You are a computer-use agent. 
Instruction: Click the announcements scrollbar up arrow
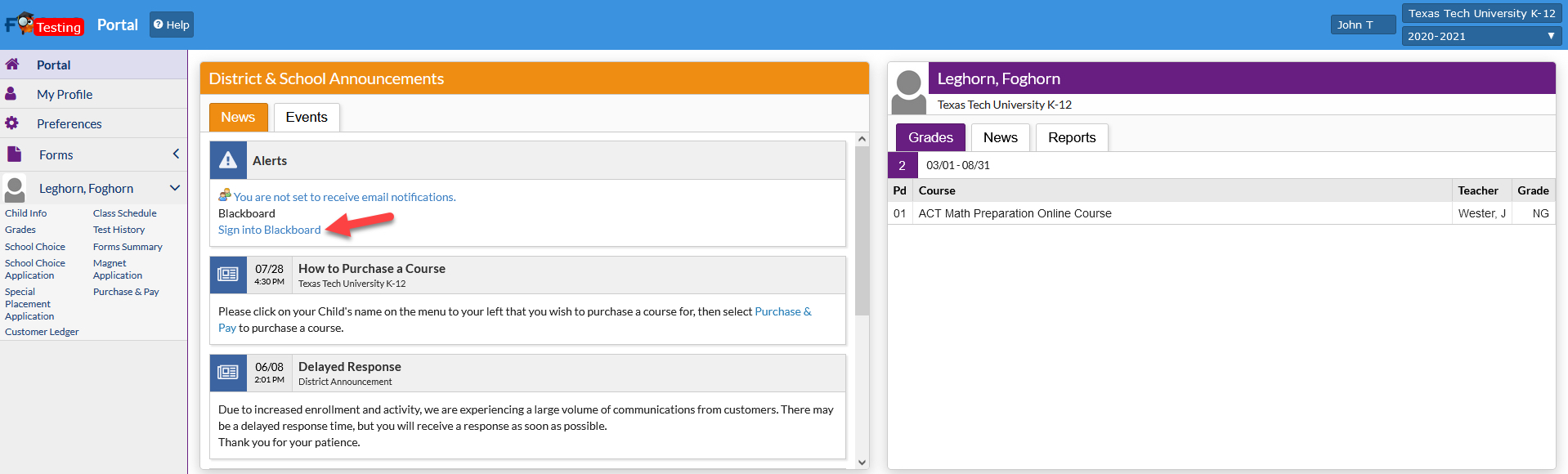(862, 139)
